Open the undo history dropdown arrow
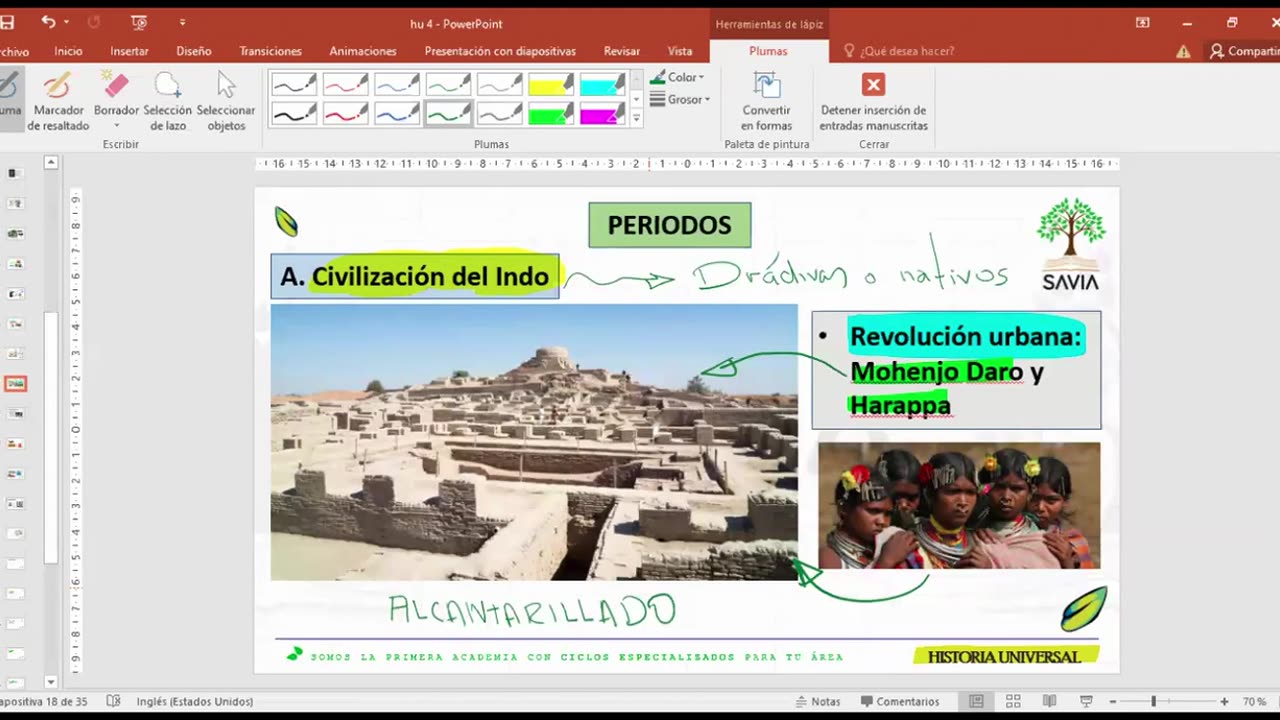Image resolution: width=1280 pixels, height=720 pixels. [66, 22]
